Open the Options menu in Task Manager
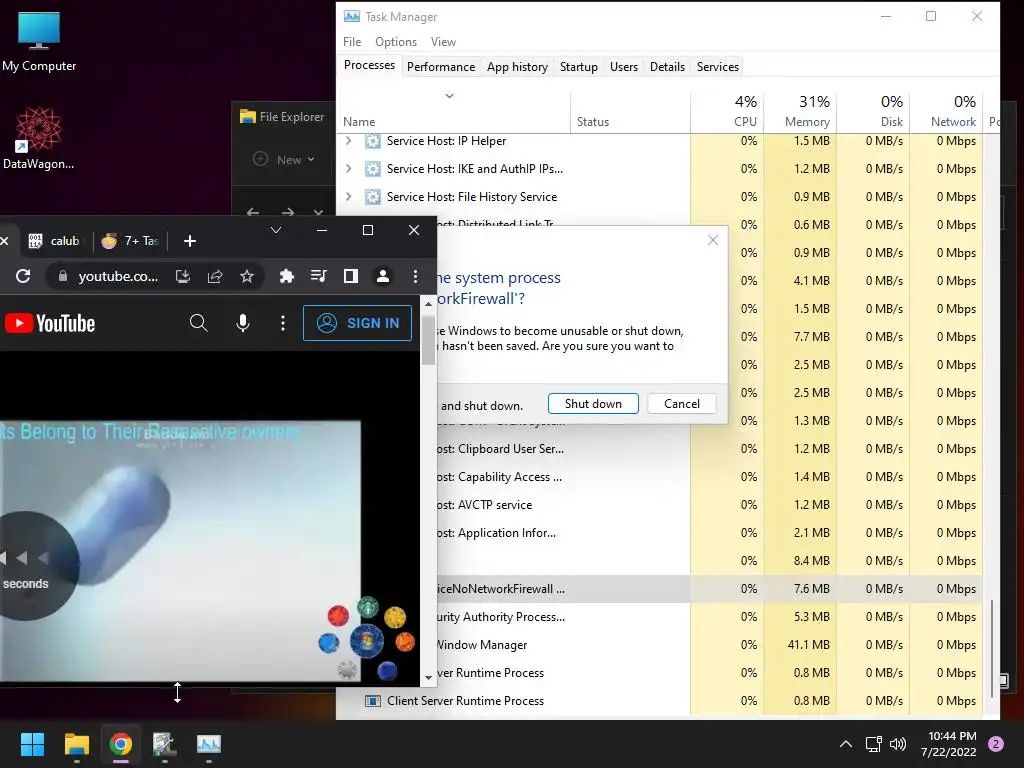The height and width of the screenshot is (768, 1024). click(x=396, y=42)
